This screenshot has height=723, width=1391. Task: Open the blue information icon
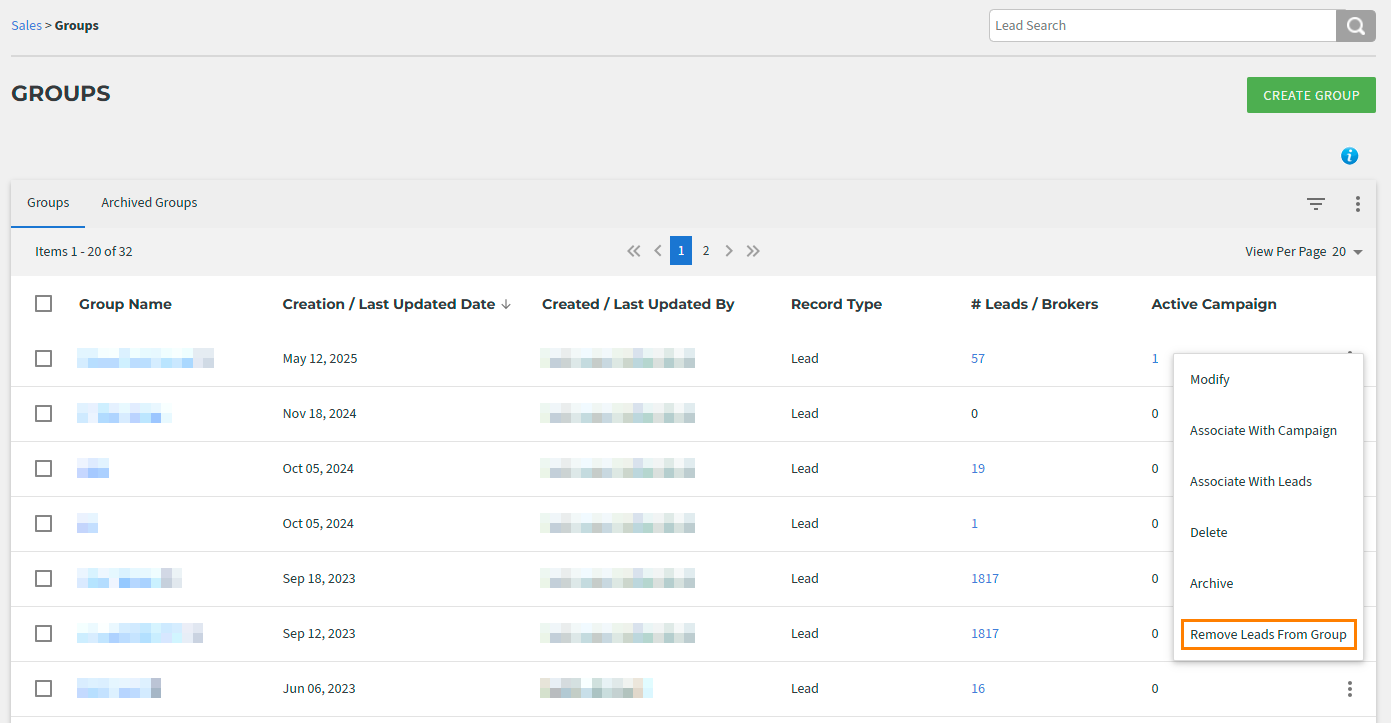point(1349,156)
